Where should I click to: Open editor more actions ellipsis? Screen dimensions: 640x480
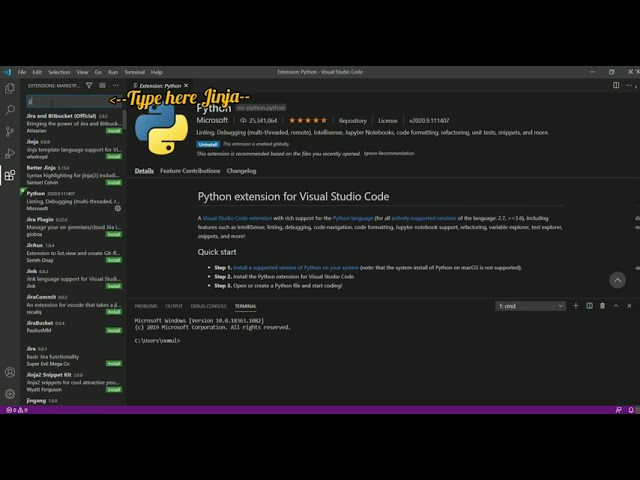pyautogui.click(x=629, y=85)
